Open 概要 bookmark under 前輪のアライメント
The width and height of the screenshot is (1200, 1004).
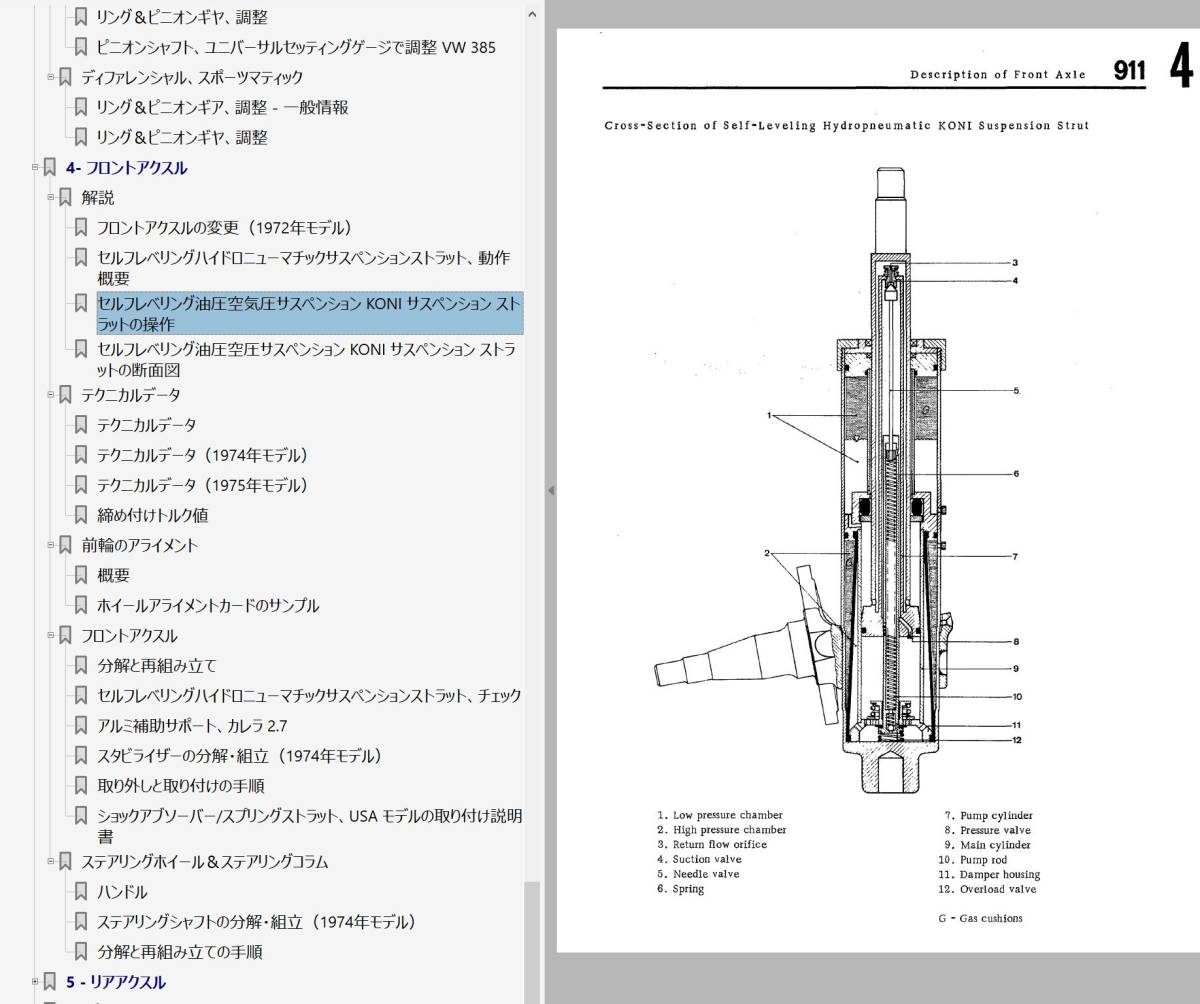pos(113,576)
